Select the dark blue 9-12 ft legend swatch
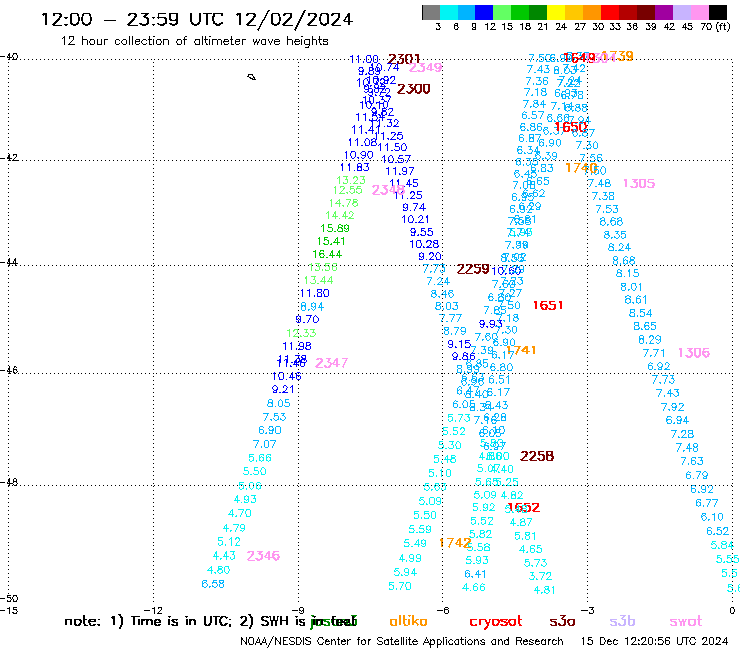The height and width of the screenshot is (650, 740). pos(484,12)
